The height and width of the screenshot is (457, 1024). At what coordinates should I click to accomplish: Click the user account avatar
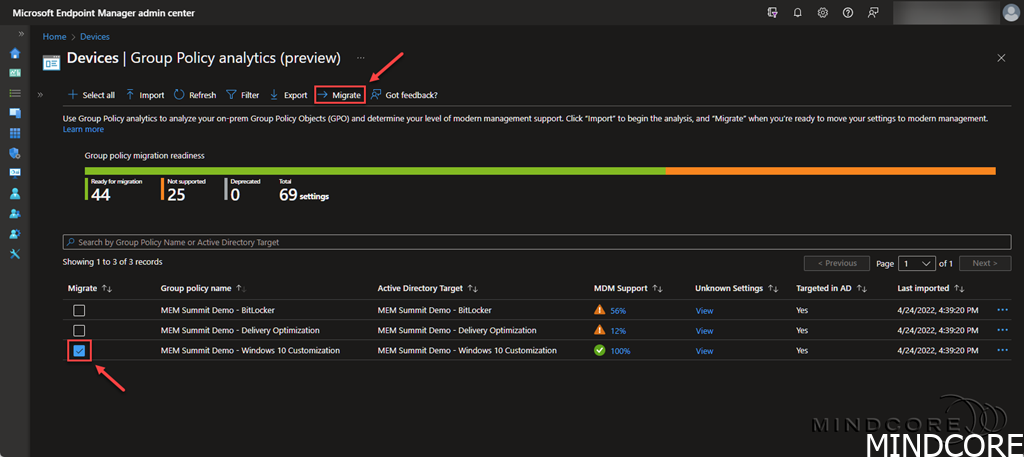pos(1010,13)
